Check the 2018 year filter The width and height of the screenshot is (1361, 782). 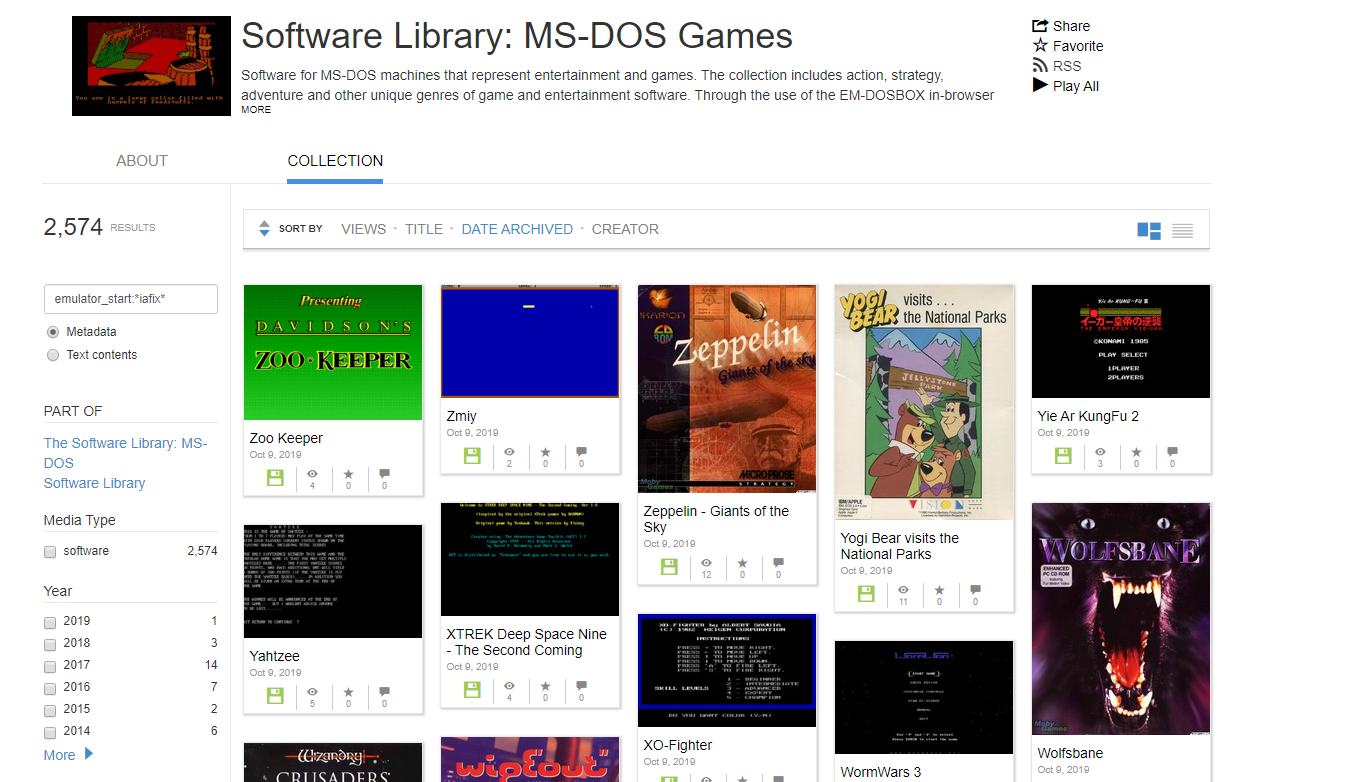pyautogui.click(x=50, y=643)
